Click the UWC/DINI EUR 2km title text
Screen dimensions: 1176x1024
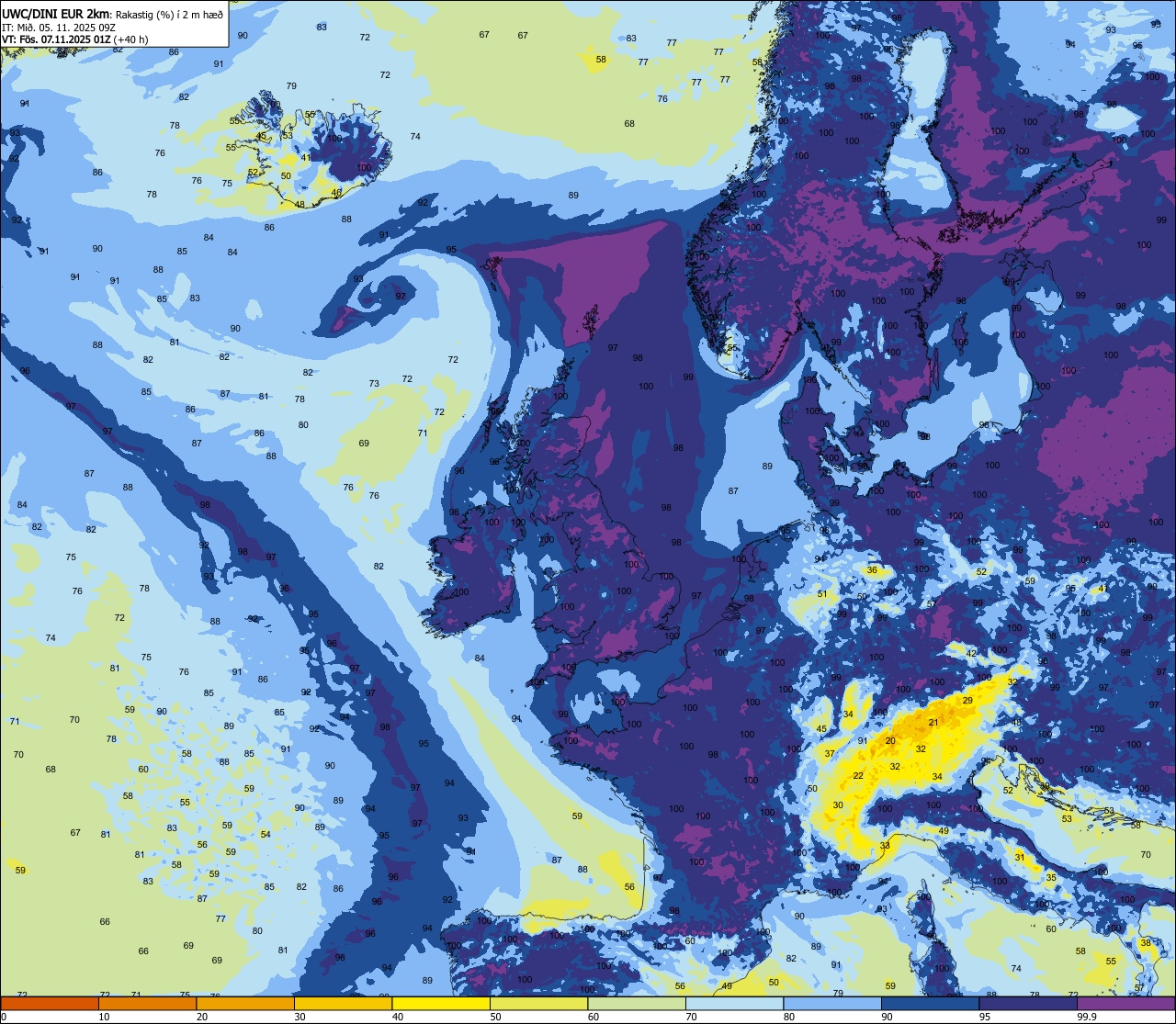pyautogui.click(x=55, y=14)
